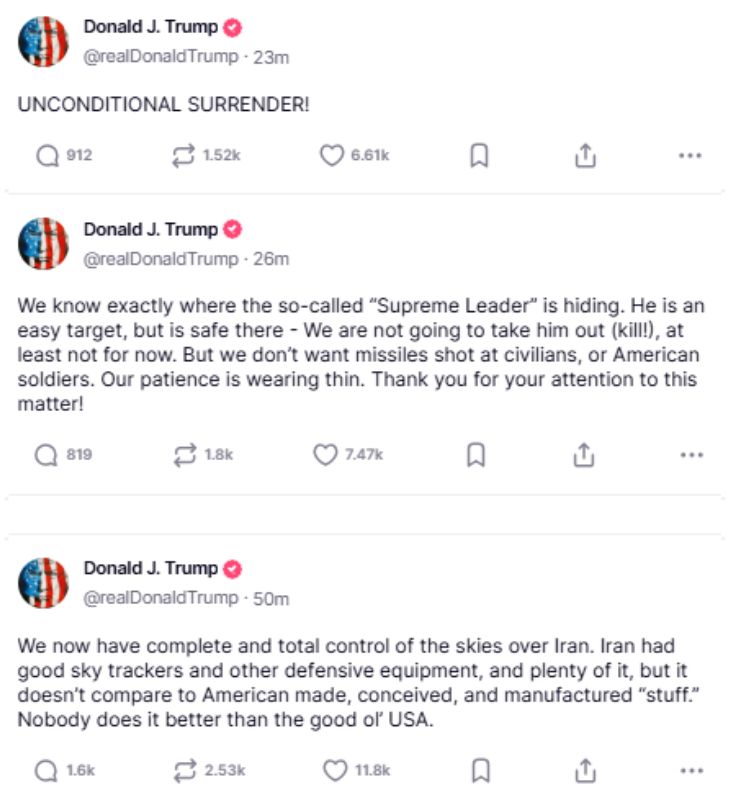
Task: Bookmark the UNCONDITIONAL SURRENDER post
Action: tap(479, 156)
